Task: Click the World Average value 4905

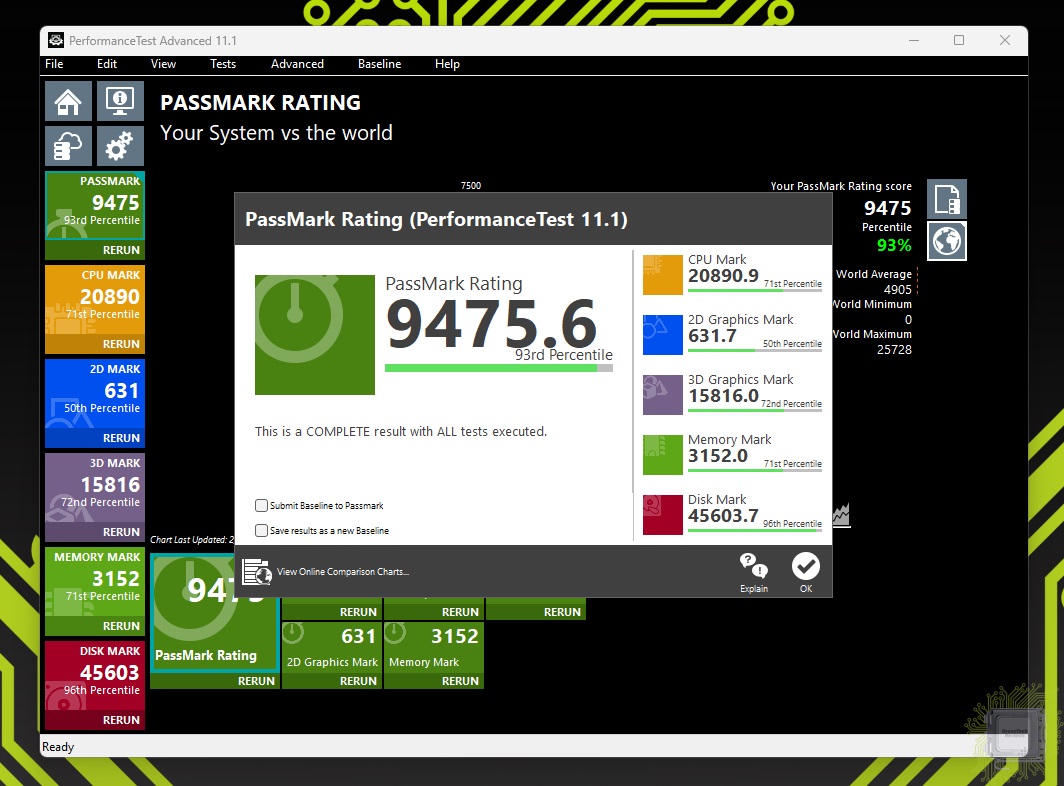Action: 898,289
